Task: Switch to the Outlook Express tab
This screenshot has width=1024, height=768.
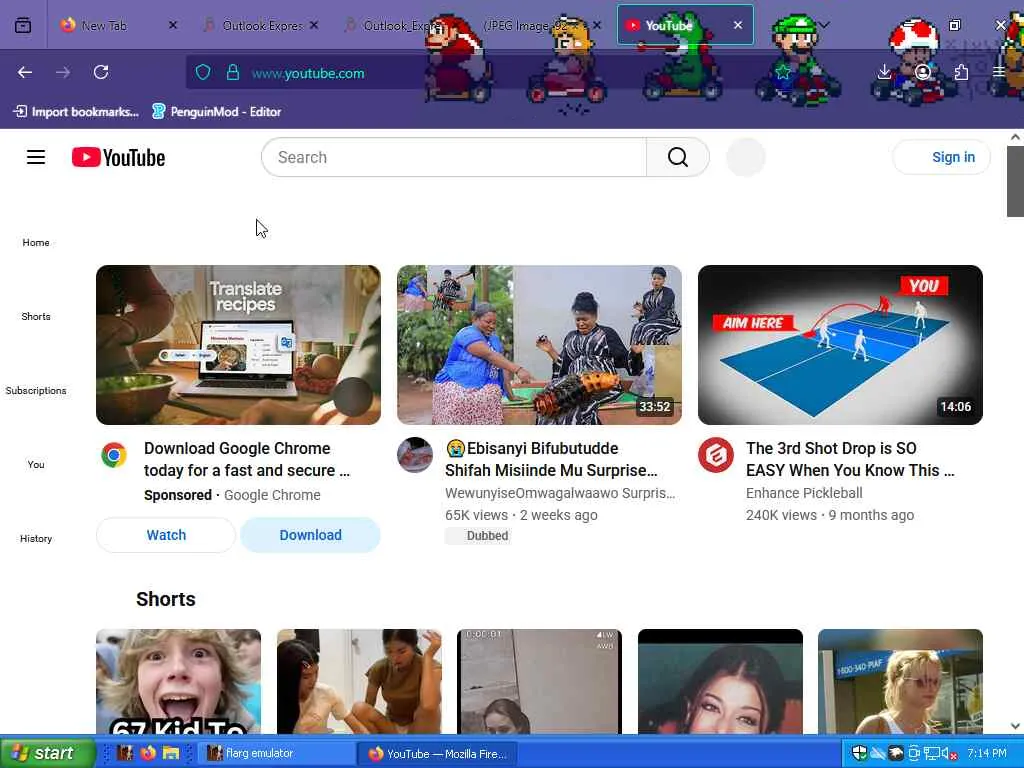Action: pyautogui.click(x=261, y=25)
